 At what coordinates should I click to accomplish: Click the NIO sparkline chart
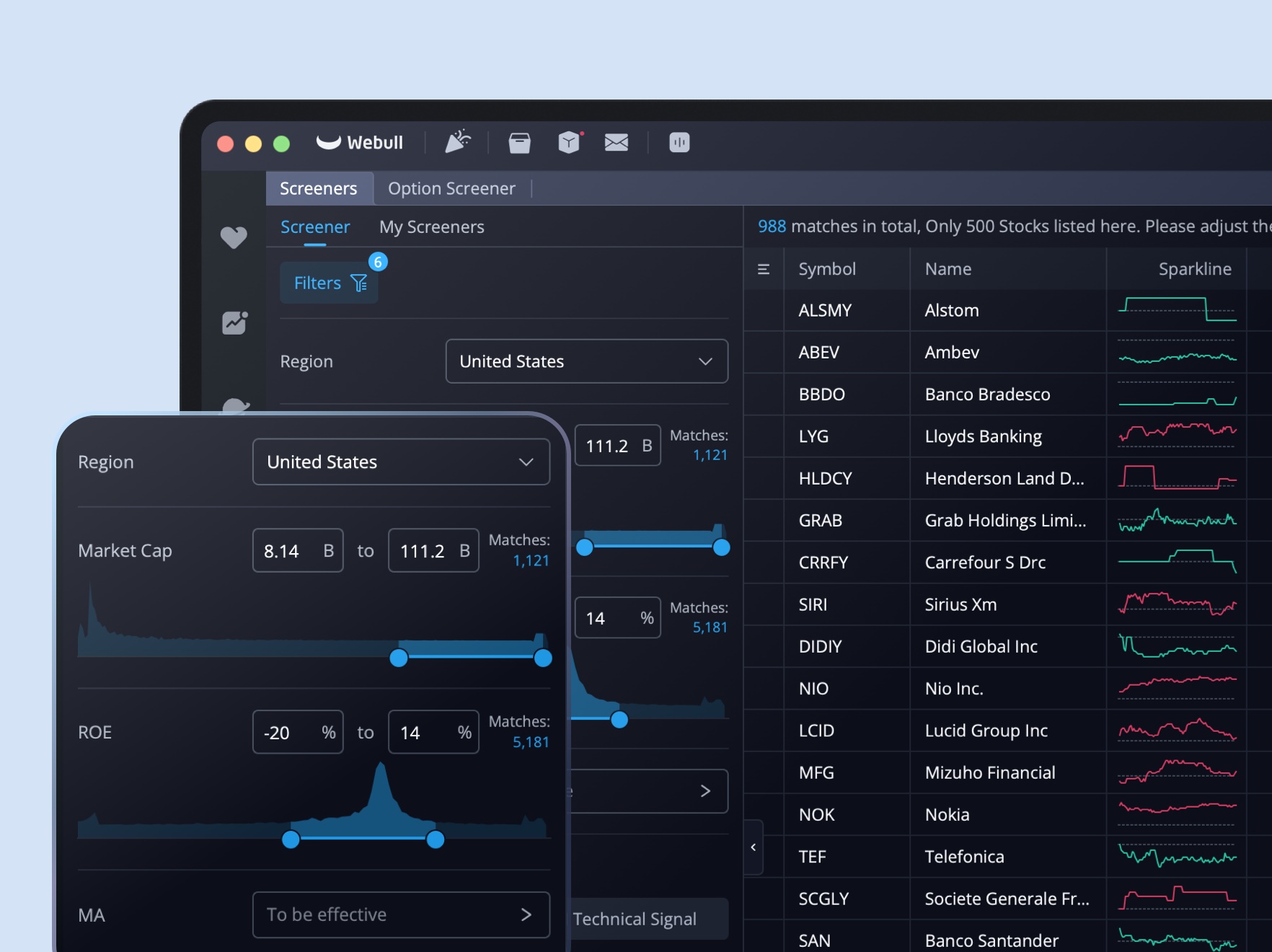point(1178,688)
